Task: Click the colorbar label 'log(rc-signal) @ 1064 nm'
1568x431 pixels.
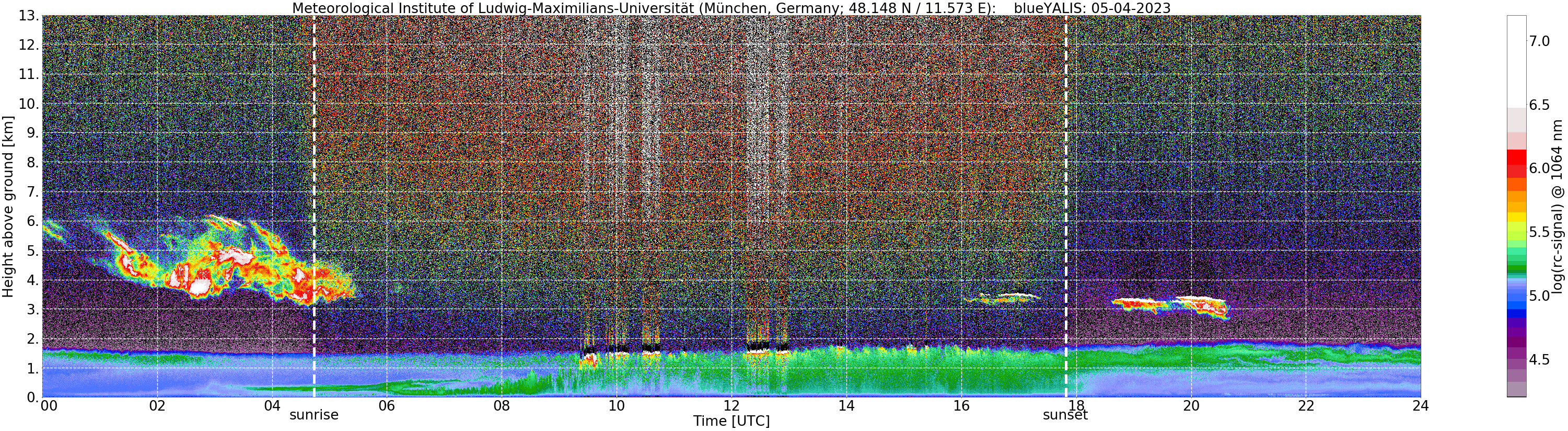Action: [x=1557, y=206]
